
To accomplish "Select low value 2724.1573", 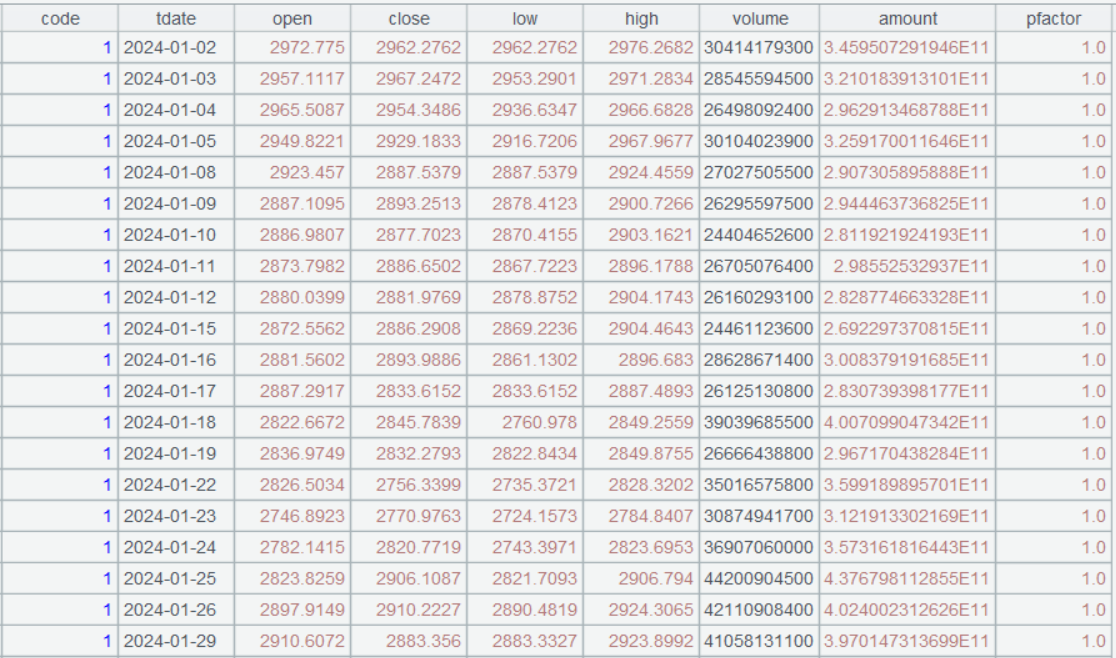I will tap(525, 517).
